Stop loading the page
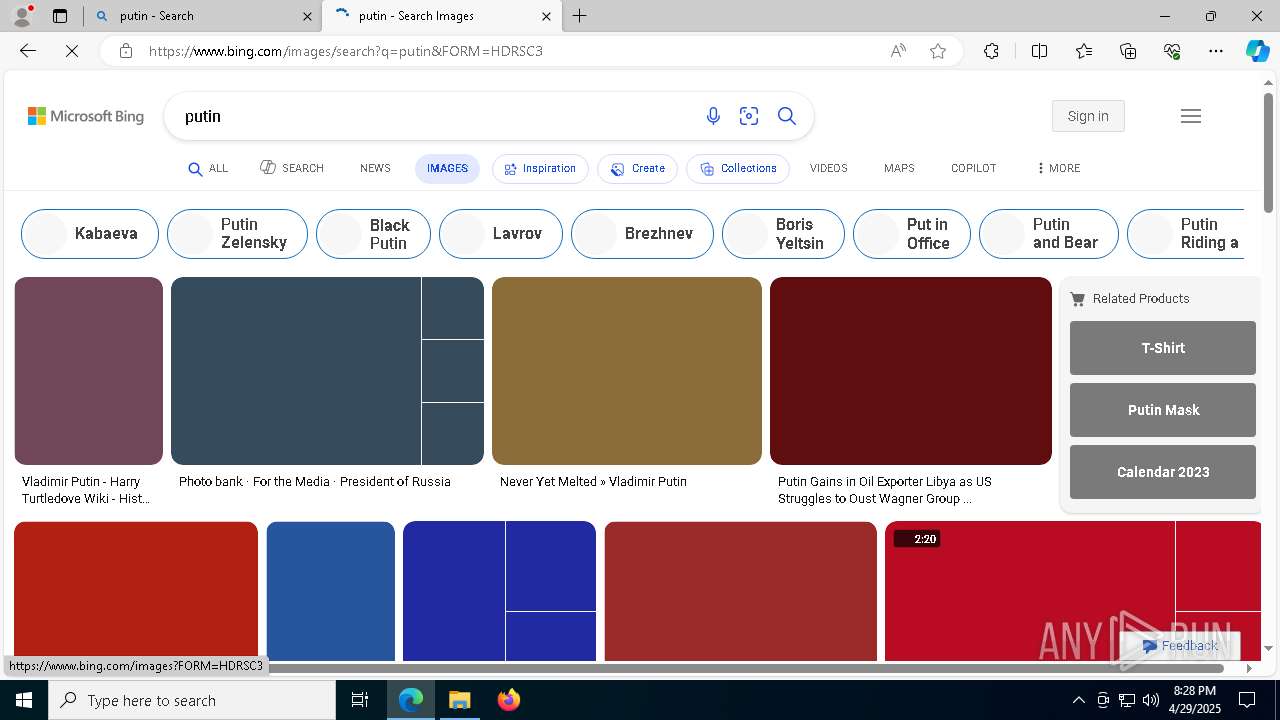The height and width of the screenshot is (720, 1280). click(x=72, y=51)
